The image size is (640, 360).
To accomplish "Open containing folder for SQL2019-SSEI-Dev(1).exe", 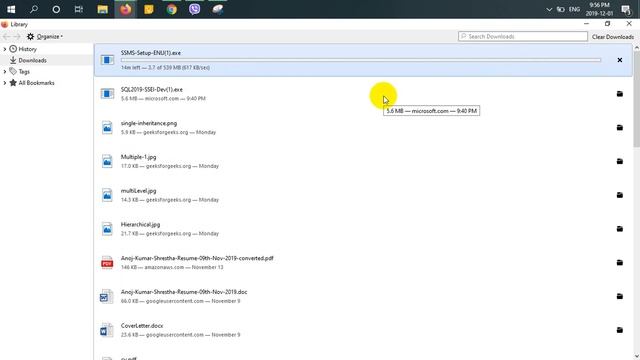I will coord(620,94).
